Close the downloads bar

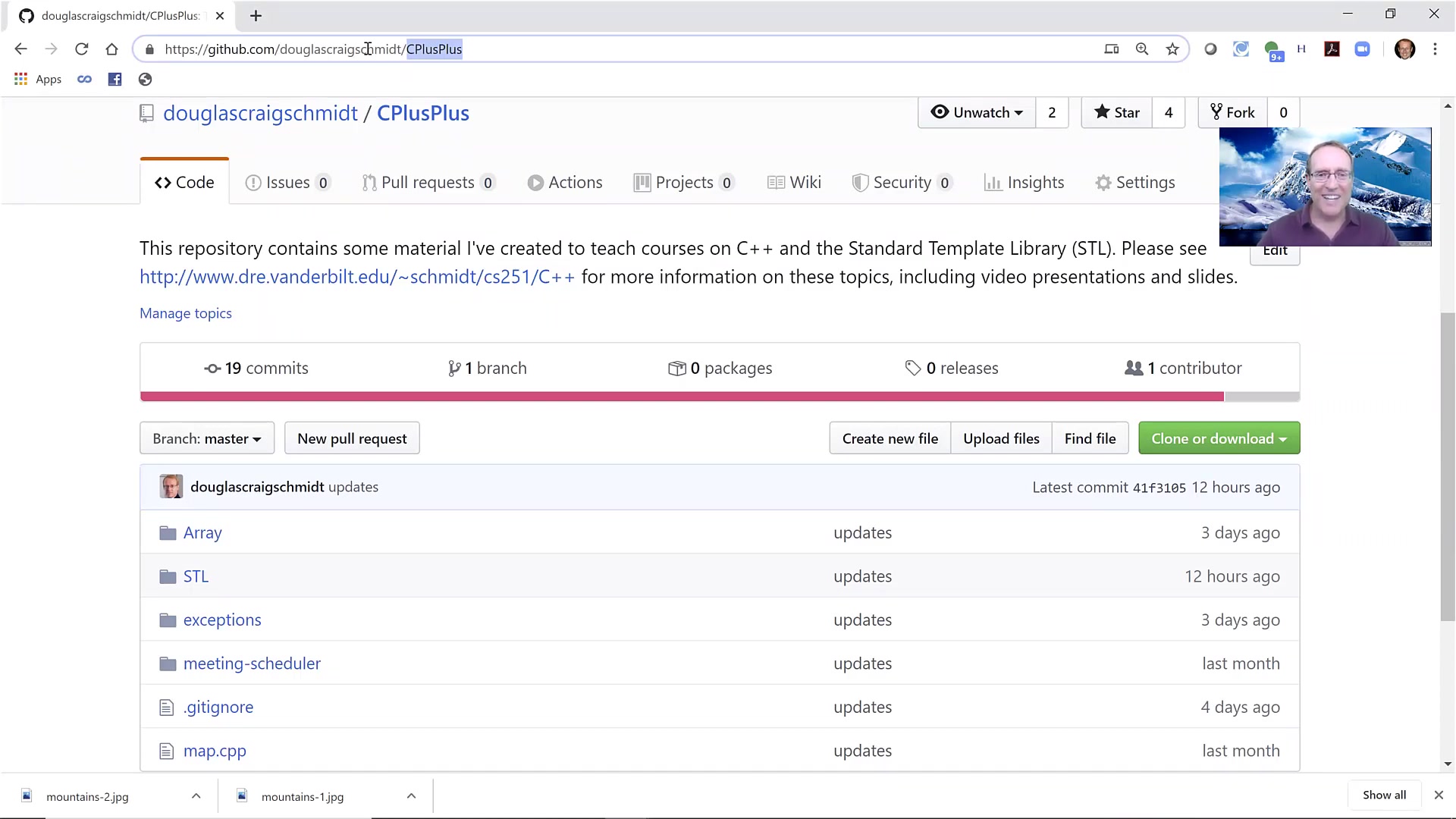(1439, 795)
